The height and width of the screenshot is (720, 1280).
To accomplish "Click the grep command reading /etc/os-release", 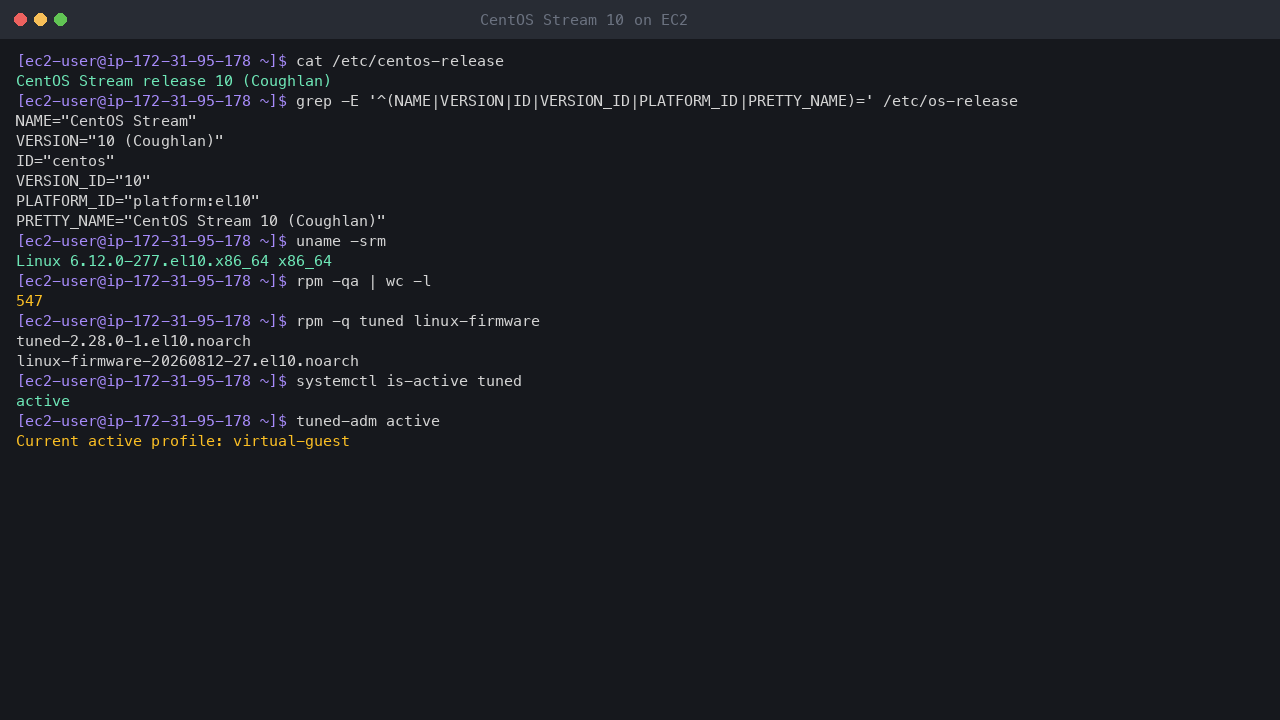I will point(657,101).
